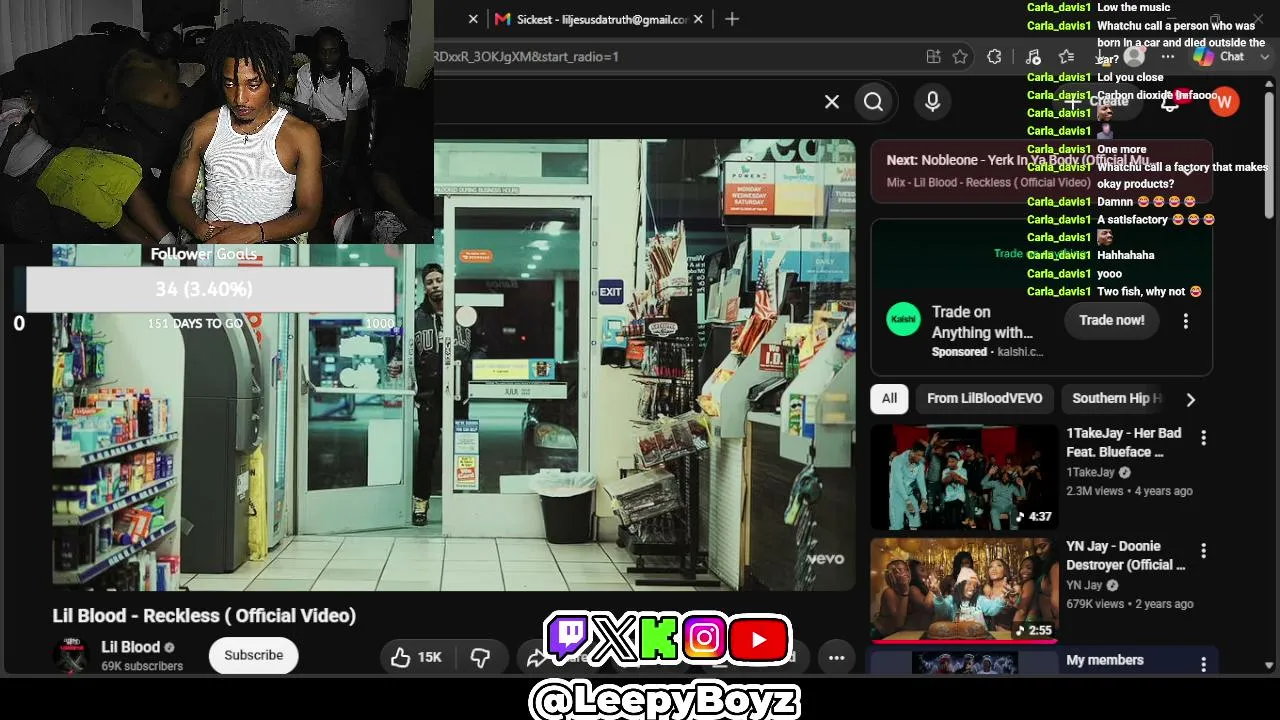Image resolution: width=1280 pixels, height=720 pixels.
Task: Click the Trade now! ad button
Action: point(1112,320)
